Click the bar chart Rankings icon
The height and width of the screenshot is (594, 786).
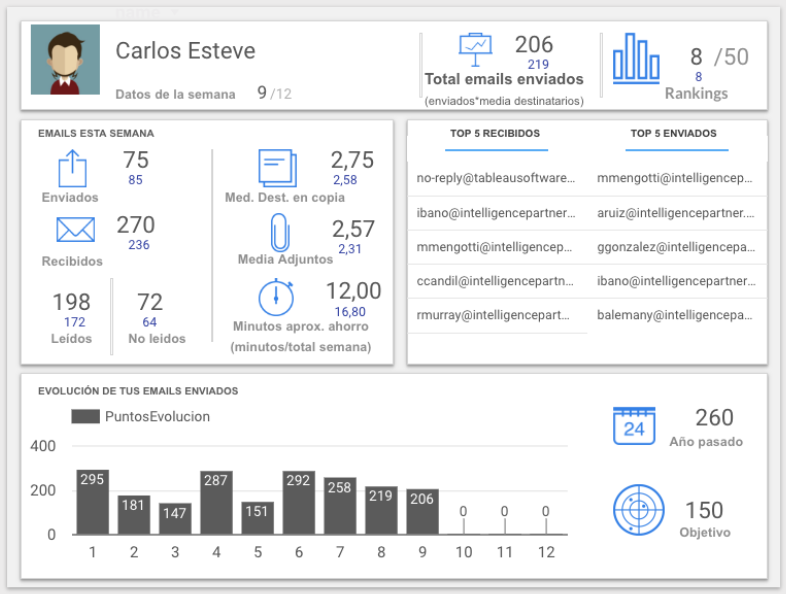[636, 57]
